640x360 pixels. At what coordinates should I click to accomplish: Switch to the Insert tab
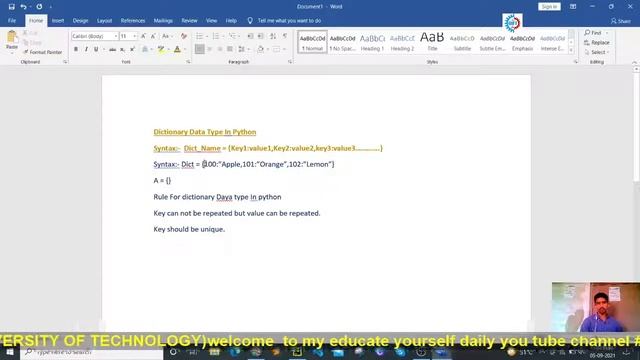pyautogui.click(x=58, y=20)
